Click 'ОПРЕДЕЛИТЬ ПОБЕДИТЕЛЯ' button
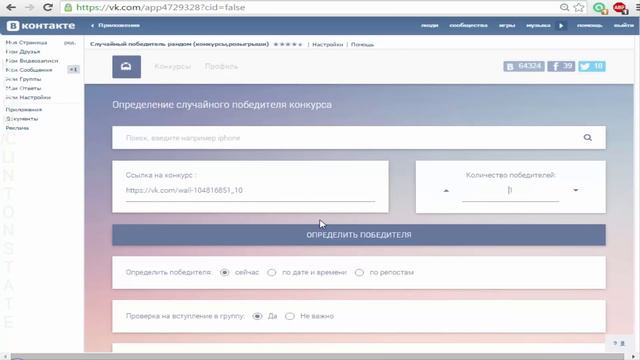 click(x=359, y=235)
